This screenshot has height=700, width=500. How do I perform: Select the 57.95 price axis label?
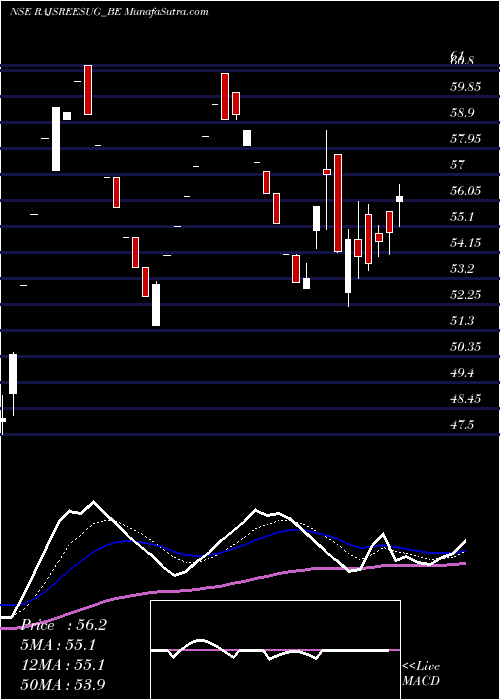466,139
